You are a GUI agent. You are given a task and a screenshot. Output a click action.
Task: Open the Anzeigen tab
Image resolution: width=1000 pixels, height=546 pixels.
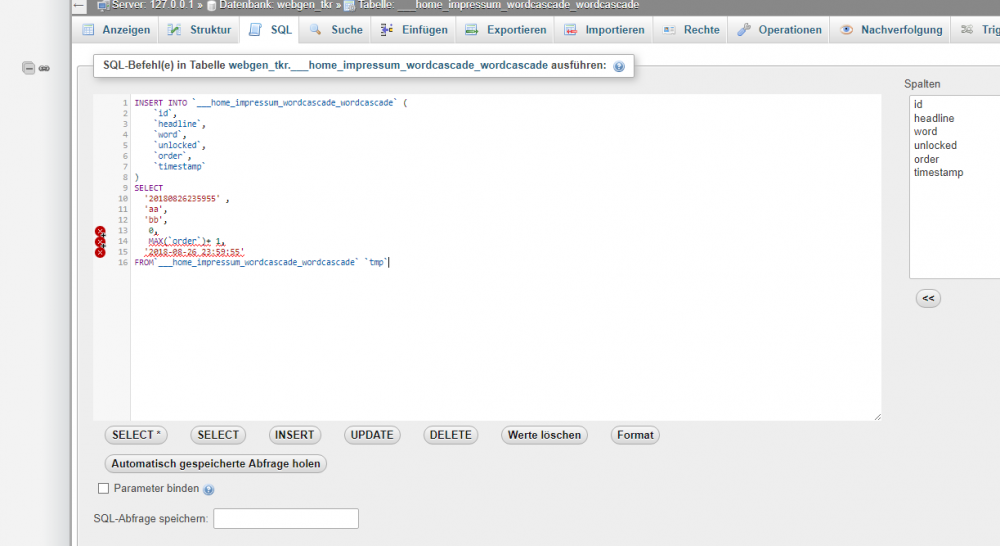(117, 30)
